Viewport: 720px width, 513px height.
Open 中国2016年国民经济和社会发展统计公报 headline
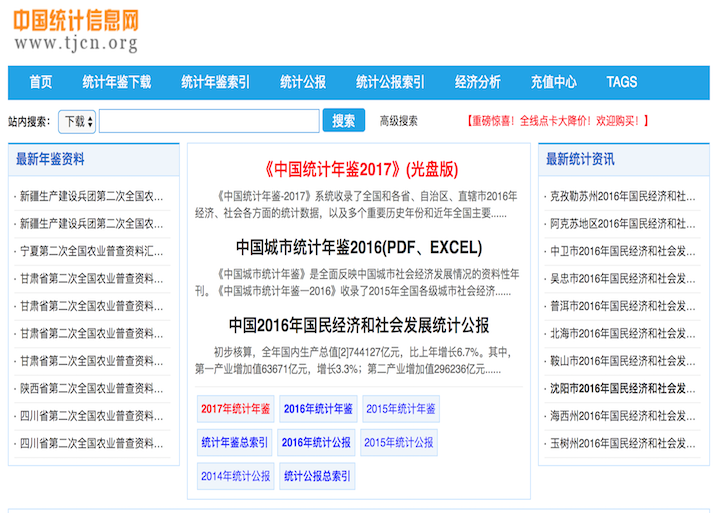click(x=359, y=325)
